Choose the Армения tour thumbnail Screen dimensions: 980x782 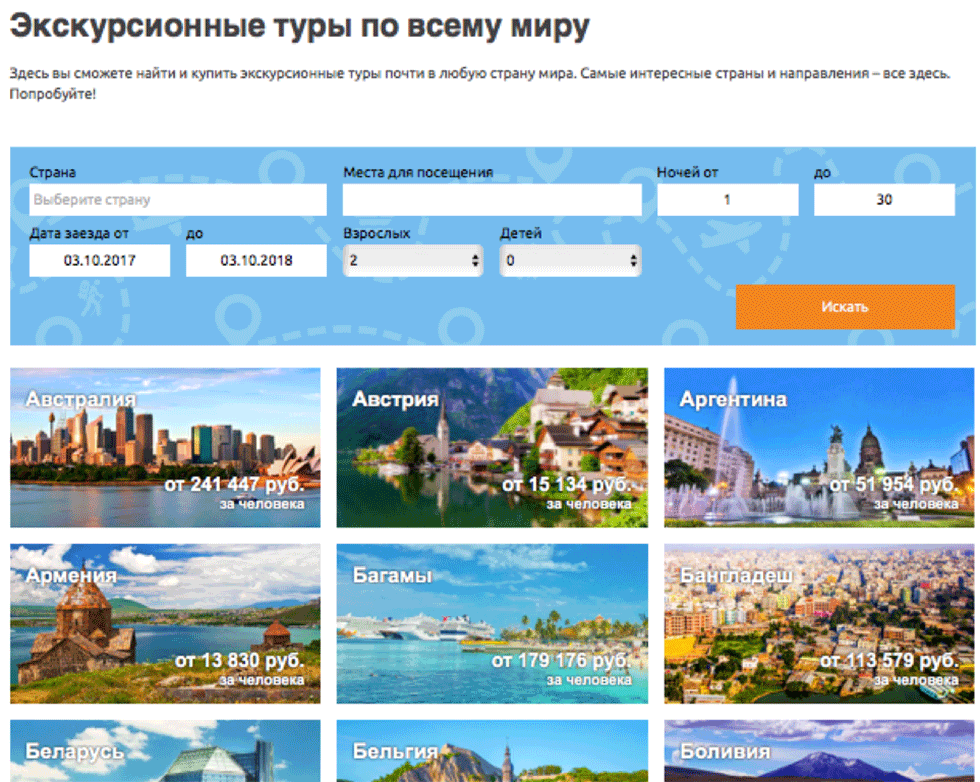click(165, 623)
